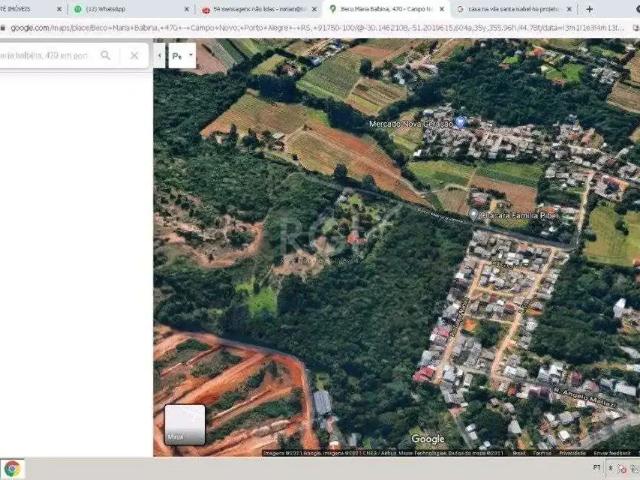Click the Mercado Nova Geração place marker
Viewport: 640px width, 480px height.
pos(460,122)
